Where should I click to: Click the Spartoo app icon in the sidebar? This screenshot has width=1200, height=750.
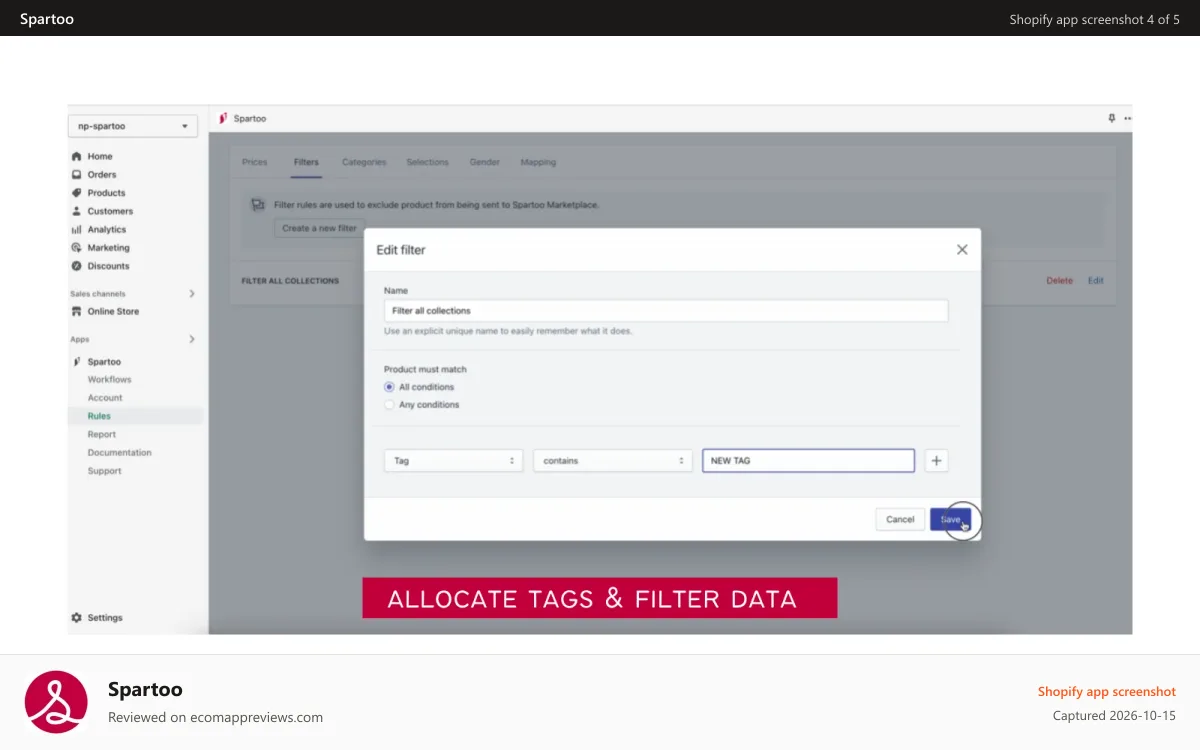coord(76,361)
